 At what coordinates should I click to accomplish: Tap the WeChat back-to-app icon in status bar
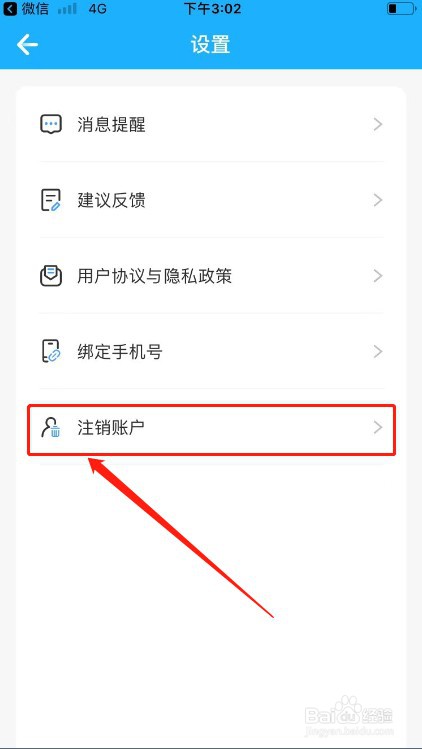coord(10,9)
